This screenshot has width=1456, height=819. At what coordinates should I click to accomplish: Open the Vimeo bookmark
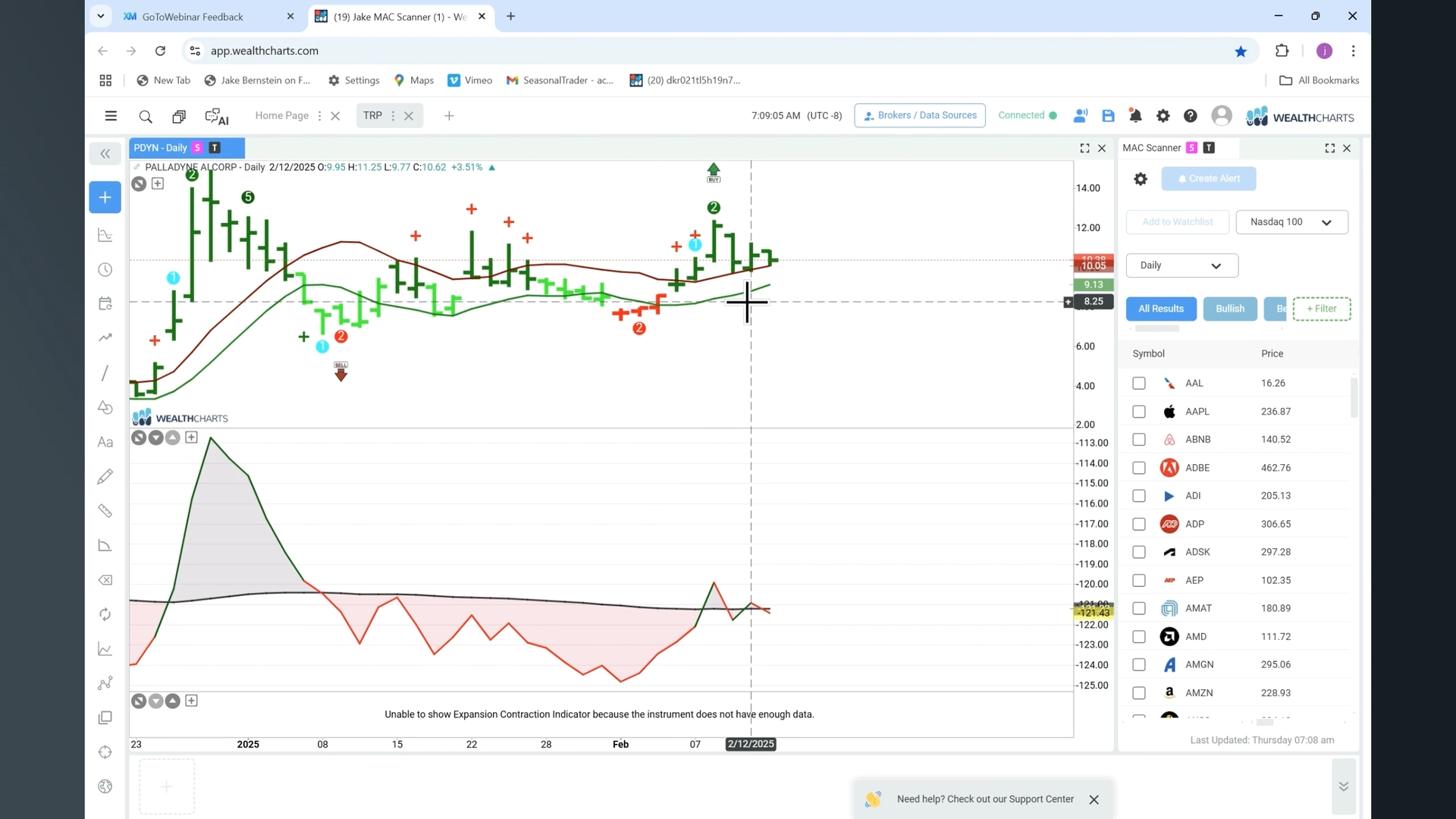tap(470, 80)
